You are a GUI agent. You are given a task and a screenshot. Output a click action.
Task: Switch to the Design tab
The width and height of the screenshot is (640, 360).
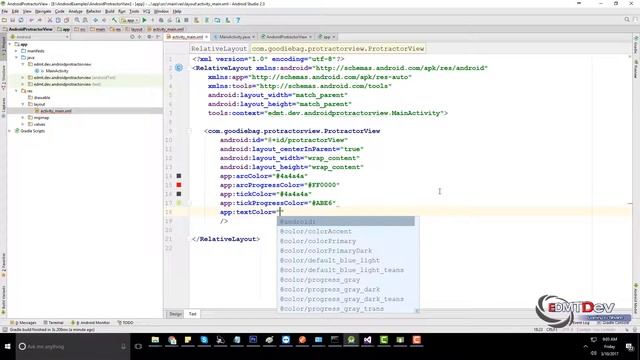click(176, 314)
